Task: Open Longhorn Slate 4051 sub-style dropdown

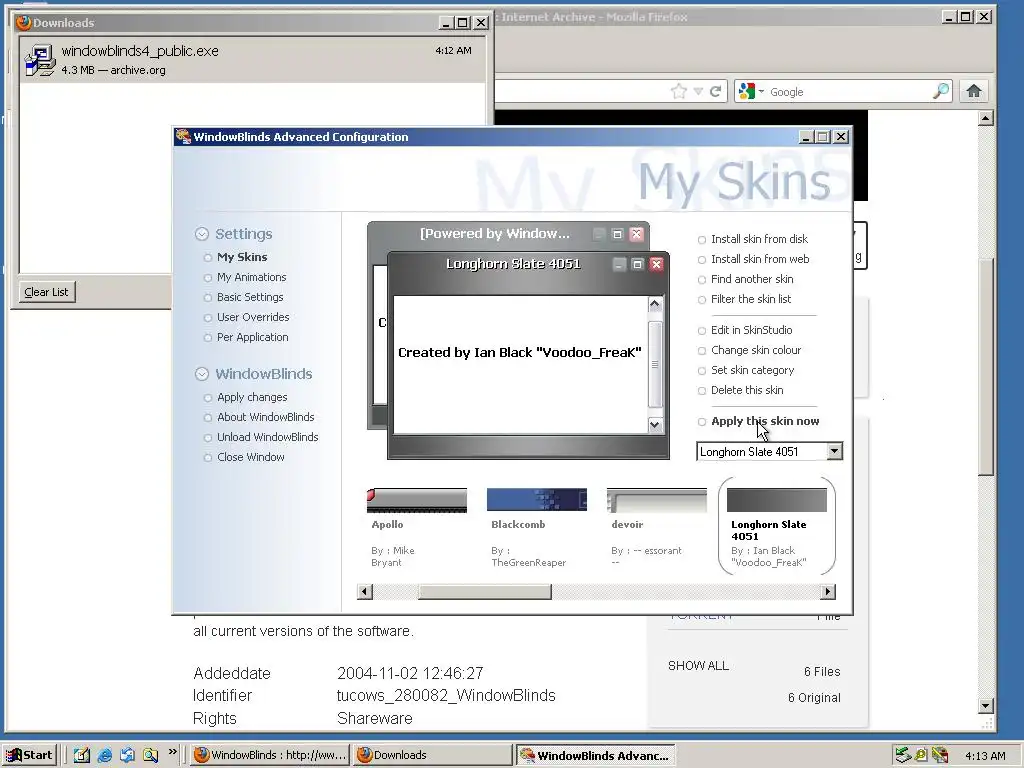Action: (834, 451)
